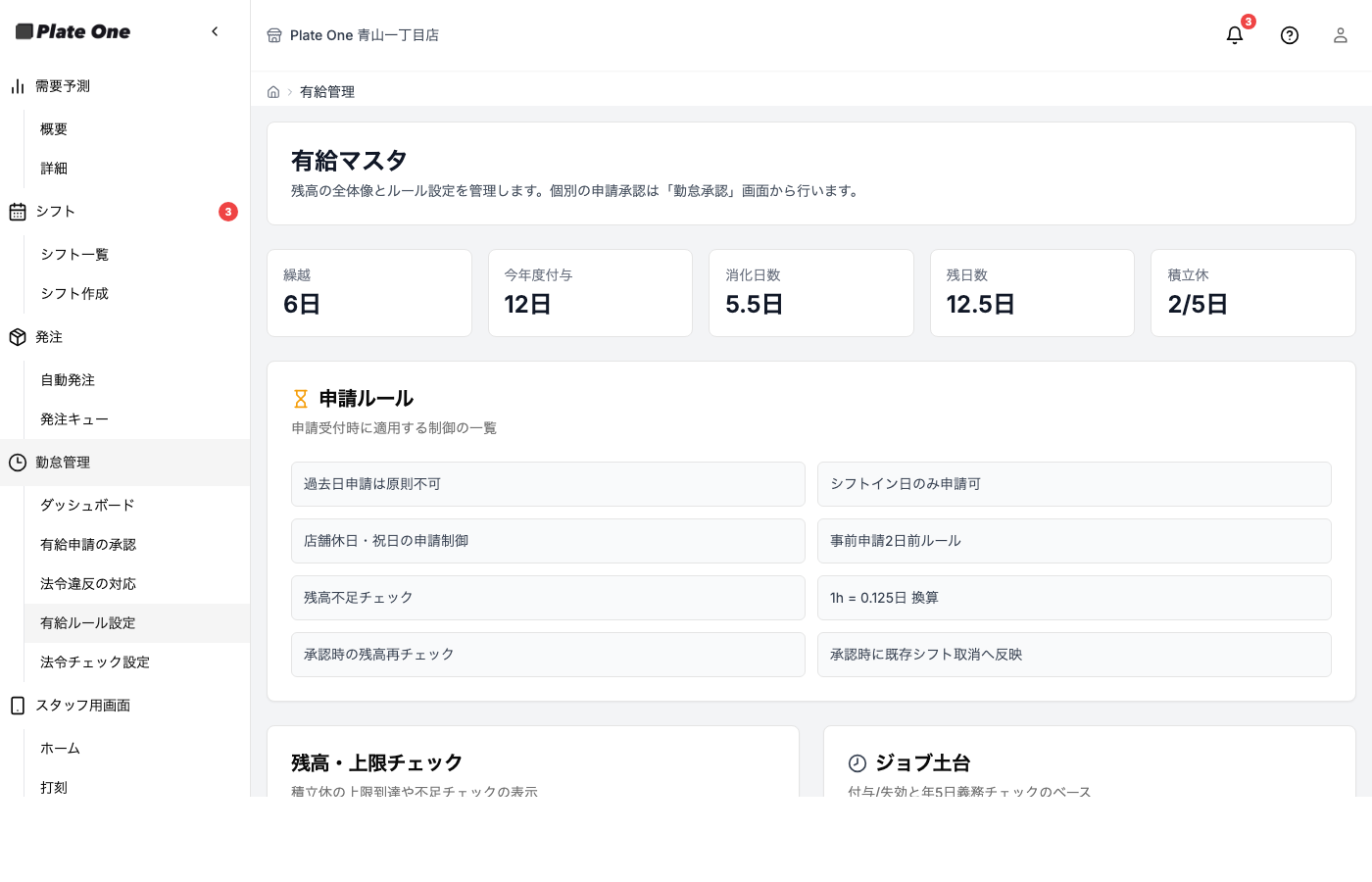Open the シフト menu section
1372x882 pixels.
click(125, 212)
